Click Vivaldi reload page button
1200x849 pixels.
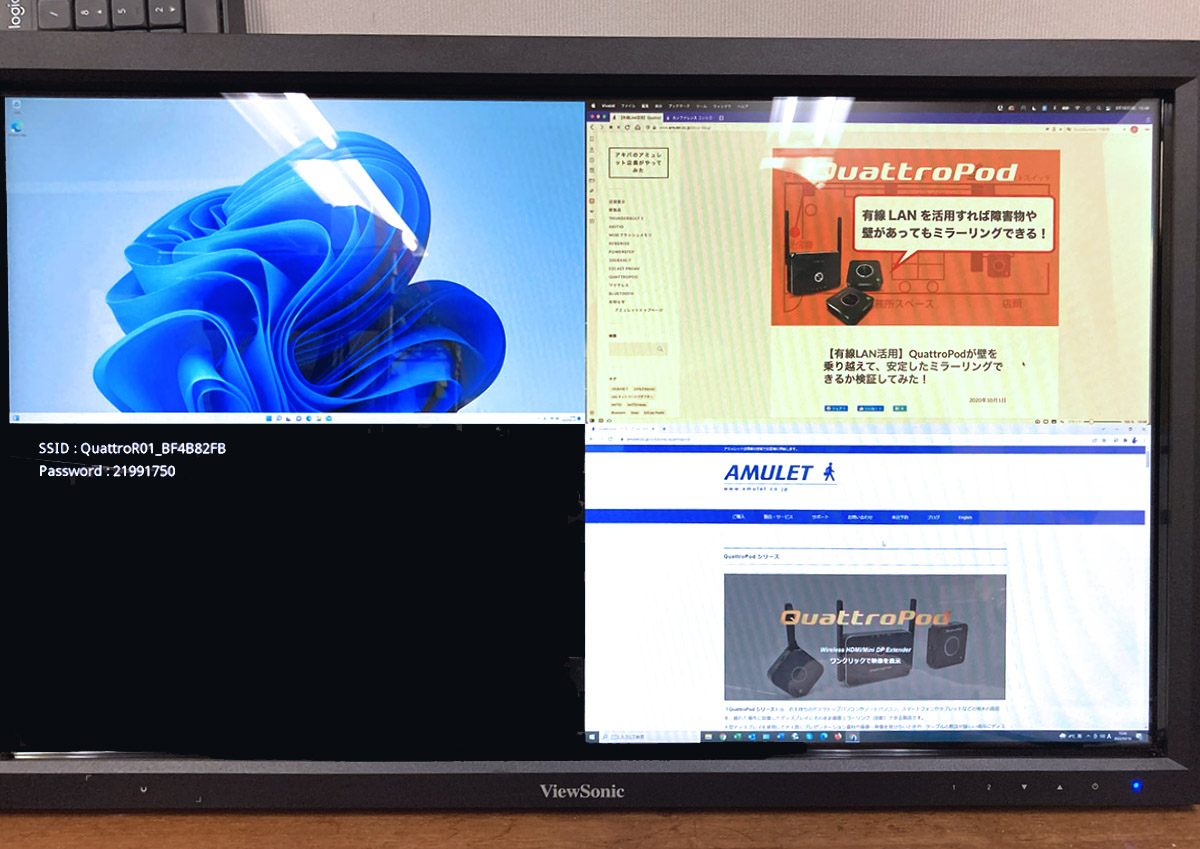click(627, 128)
